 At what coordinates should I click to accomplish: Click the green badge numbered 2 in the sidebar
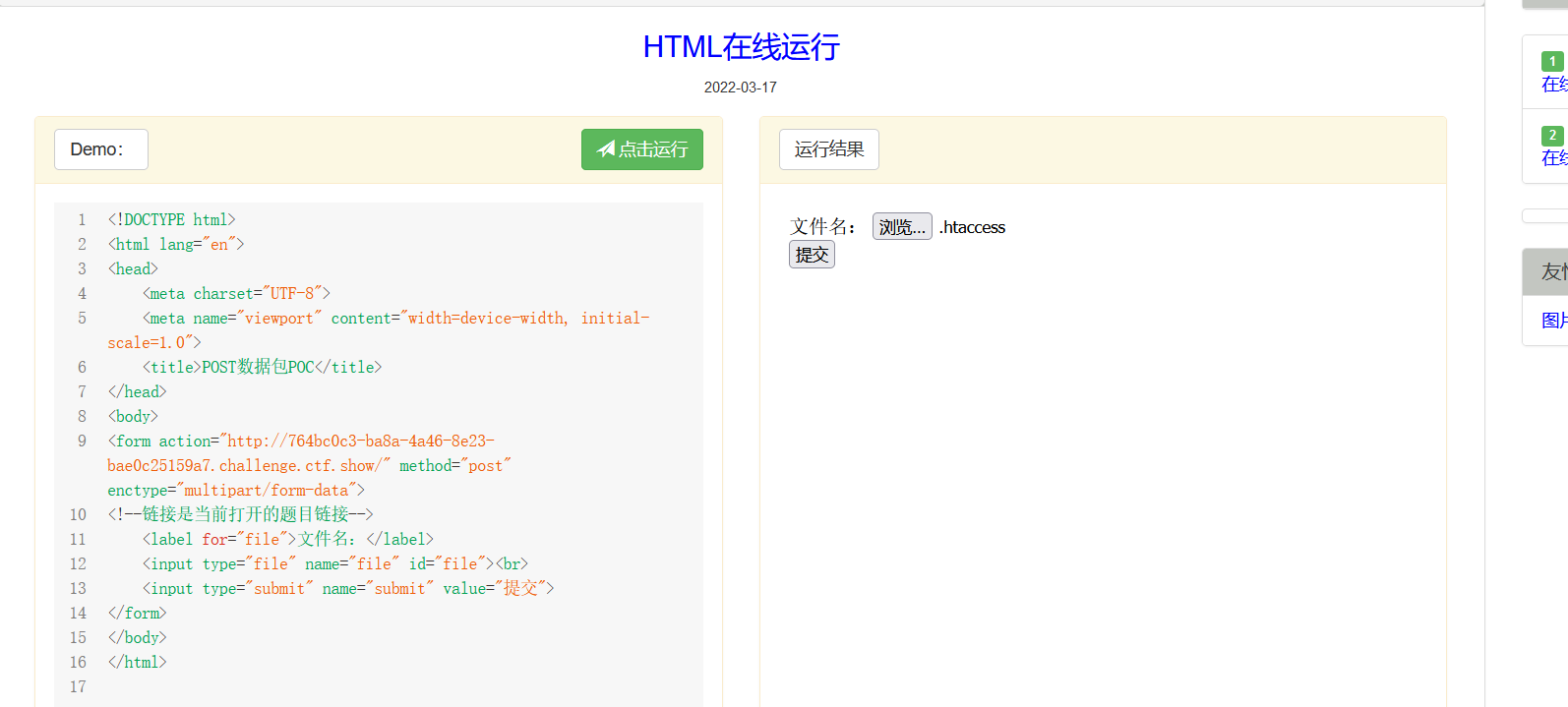pos(1553,135)
